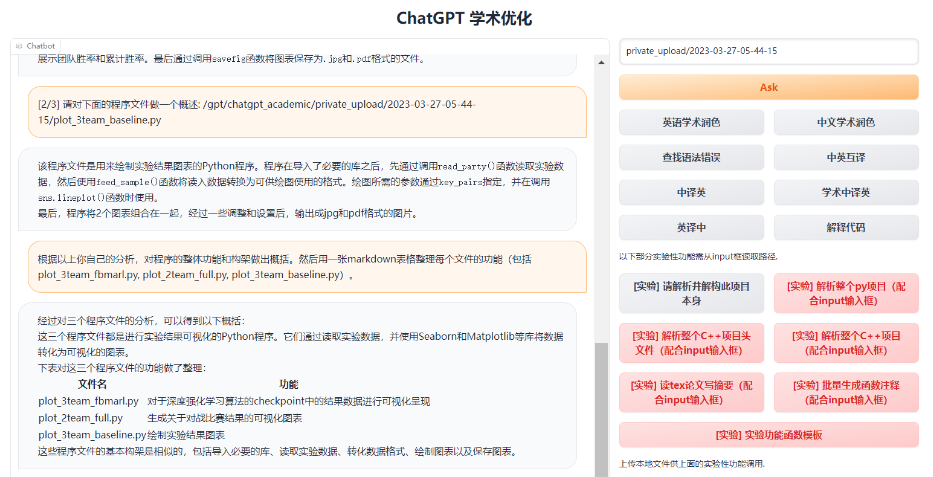933x477 pixels.
Task: Click the 功能 table header
Action: coord(289,384)
